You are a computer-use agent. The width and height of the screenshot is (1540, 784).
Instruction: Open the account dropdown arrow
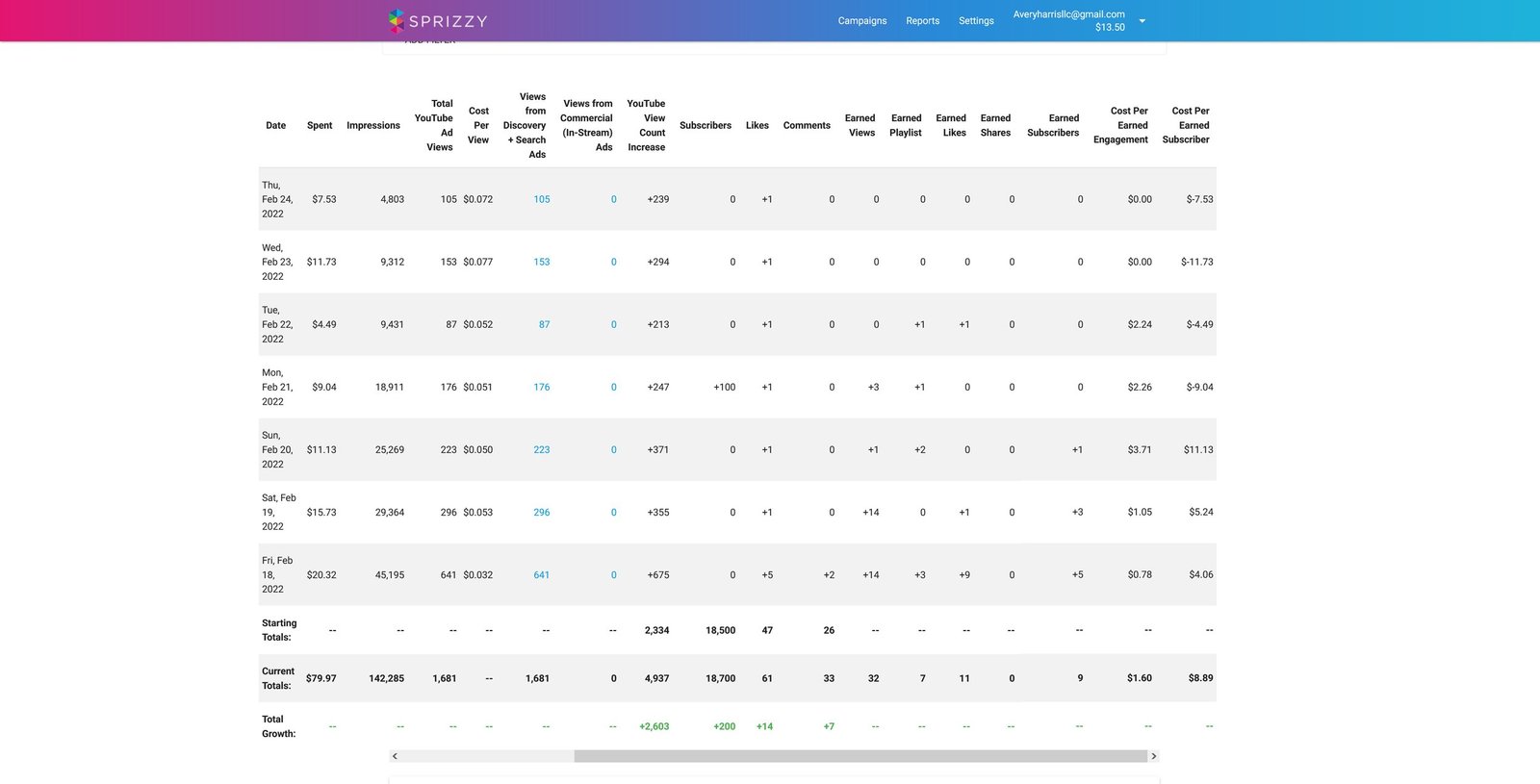[1142, 21]
